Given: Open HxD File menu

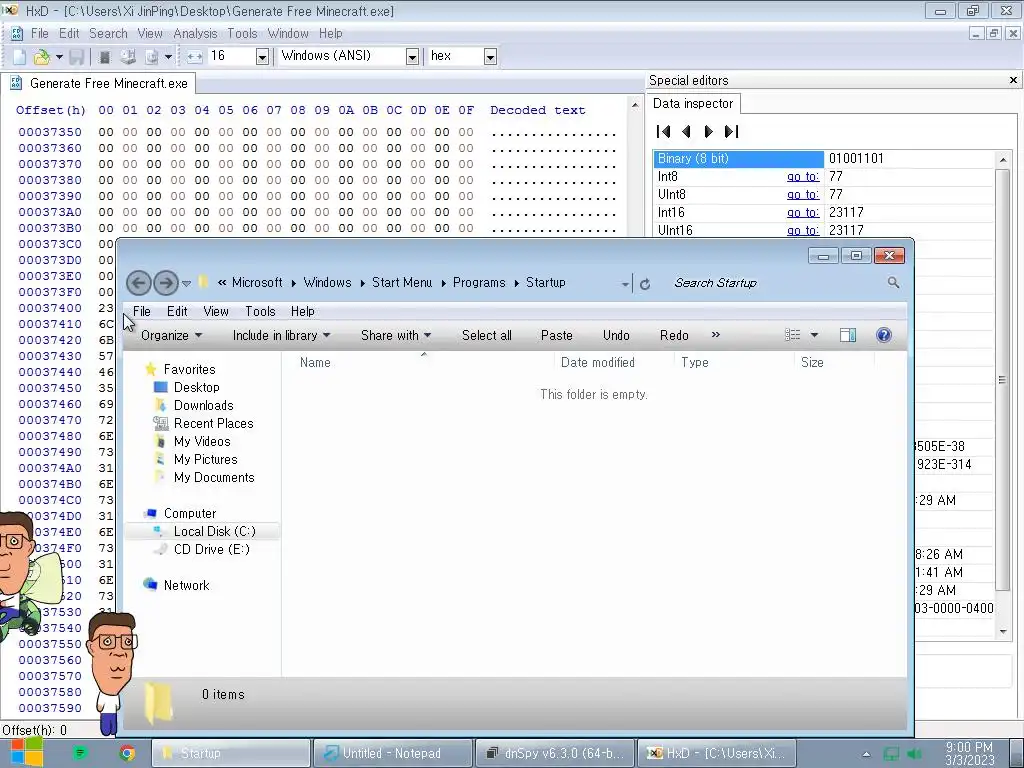Looking at the screenshot, I should pyautogui.click(x=39, y=33).
